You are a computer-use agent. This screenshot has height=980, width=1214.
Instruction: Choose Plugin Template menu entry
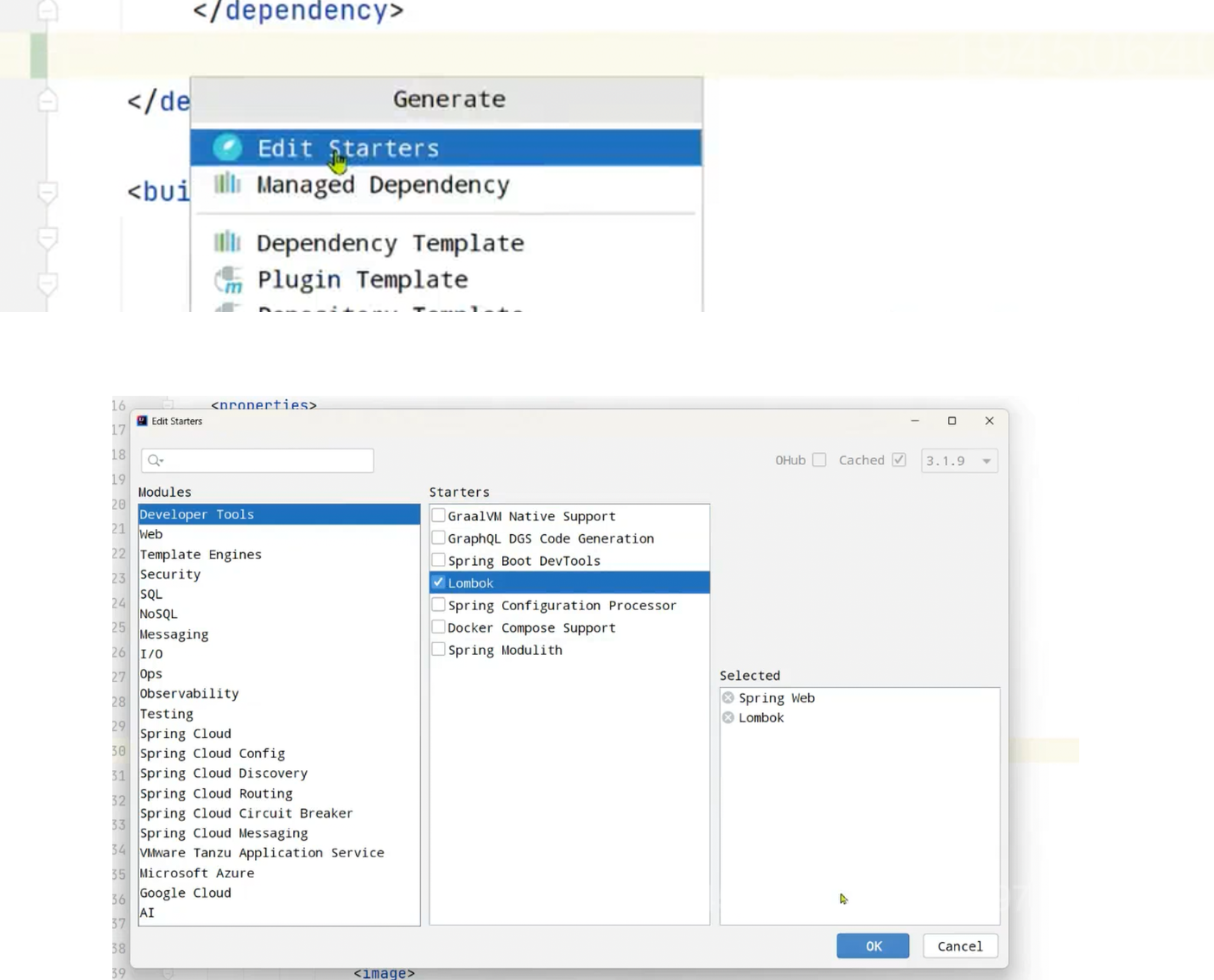(x=446, y=279)
